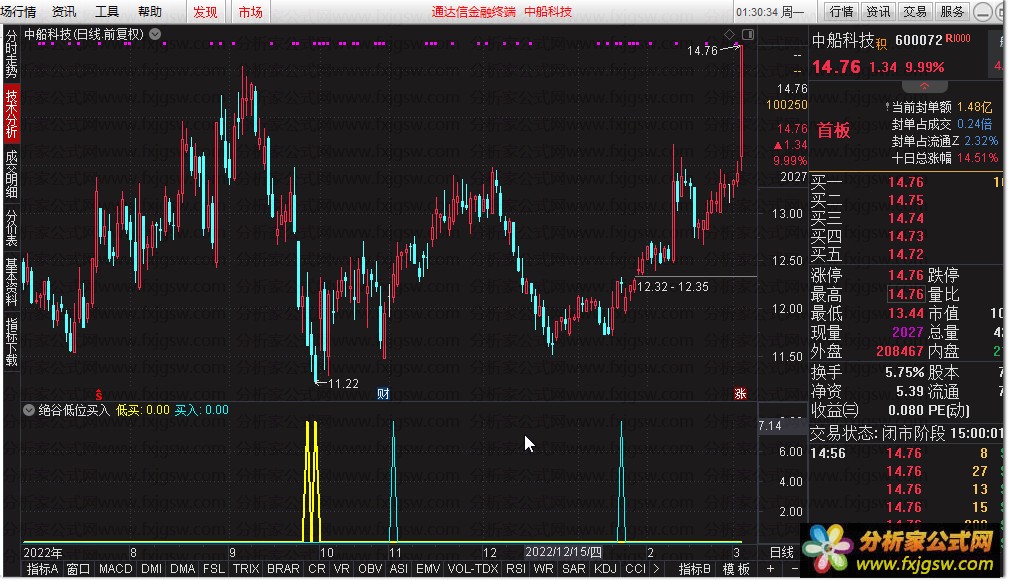
Task: Click the red S marker on chart bottom
Action: [99, 394]
